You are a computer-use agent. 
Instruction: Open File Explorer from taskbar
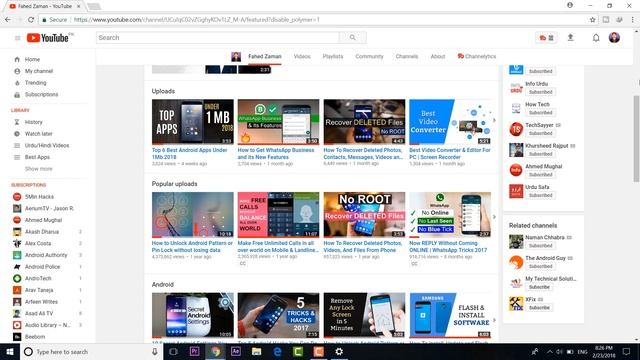pyautogui.click(x=256, y=351)
